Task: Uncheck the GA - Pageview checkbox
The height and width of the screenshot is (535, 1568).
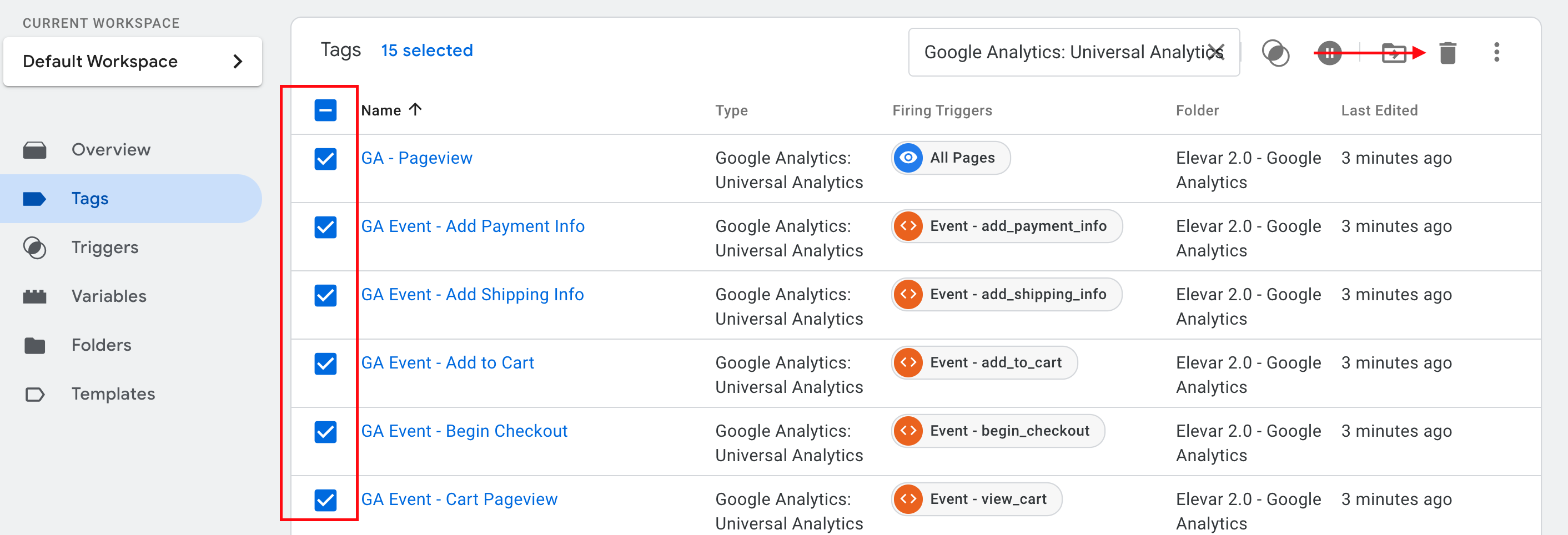Action: click(326, 159)
